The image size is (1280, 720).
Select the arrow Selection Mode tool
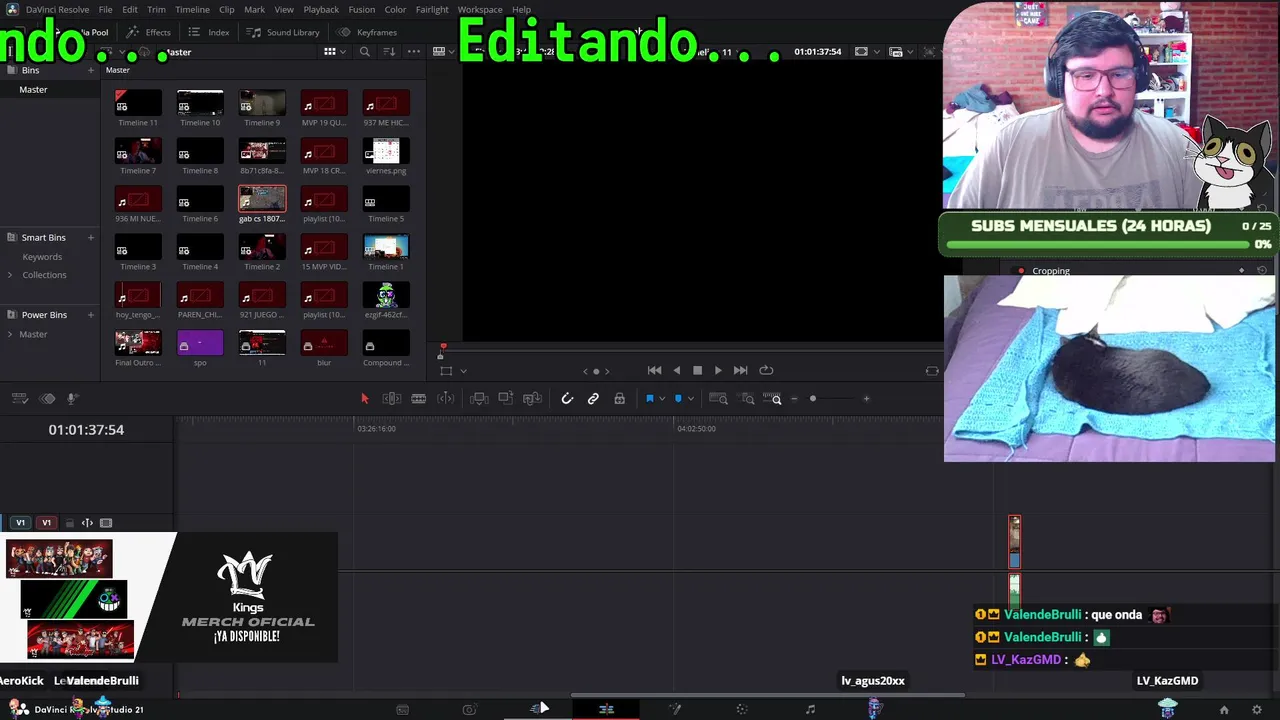pos(364,399)
